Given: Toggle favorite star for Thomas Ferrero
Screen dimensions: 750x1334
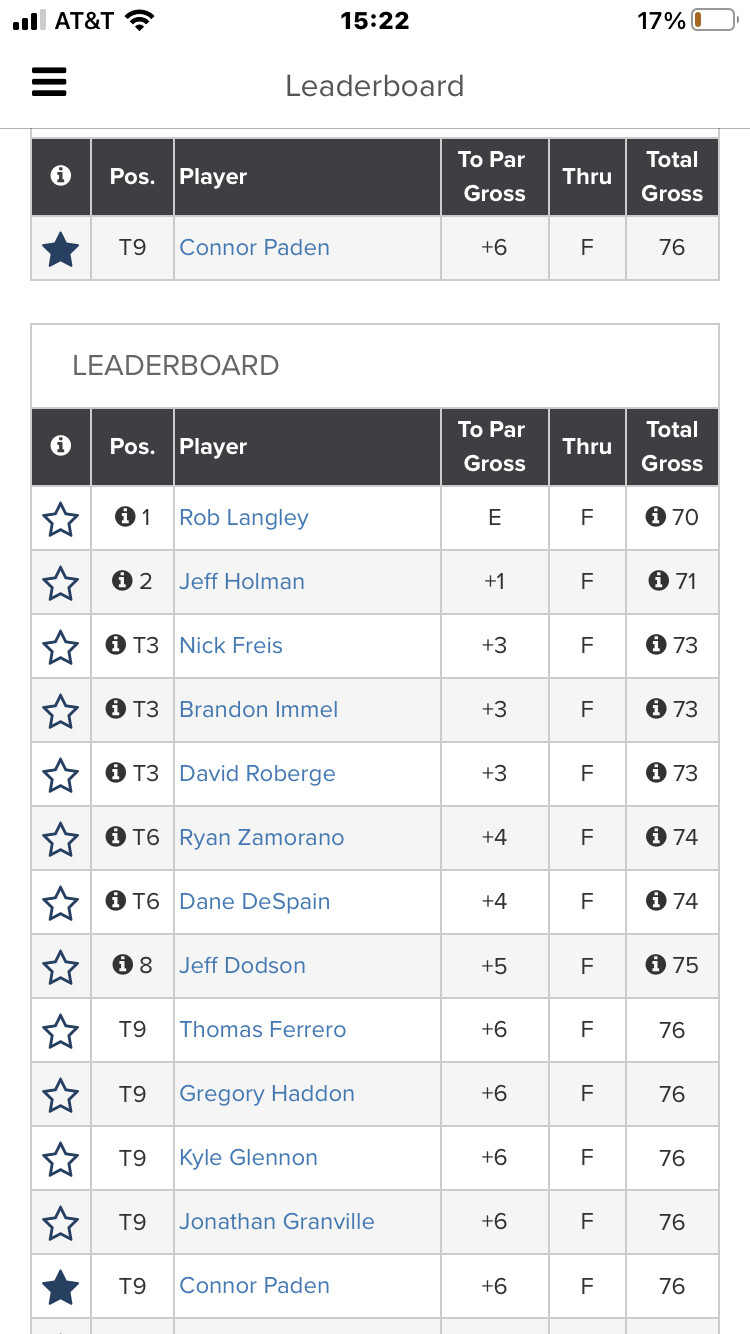Looking at the screenshot, I should point(61,1031).
